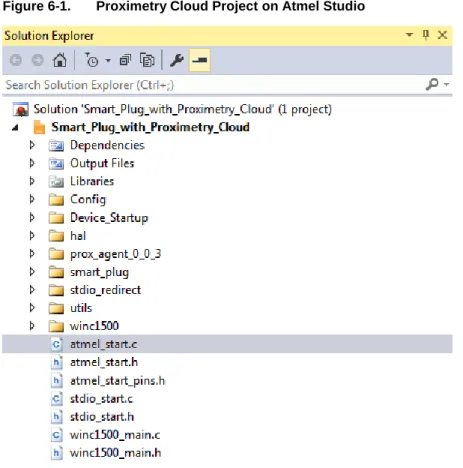Select the Libraries label text

(92, 181)
